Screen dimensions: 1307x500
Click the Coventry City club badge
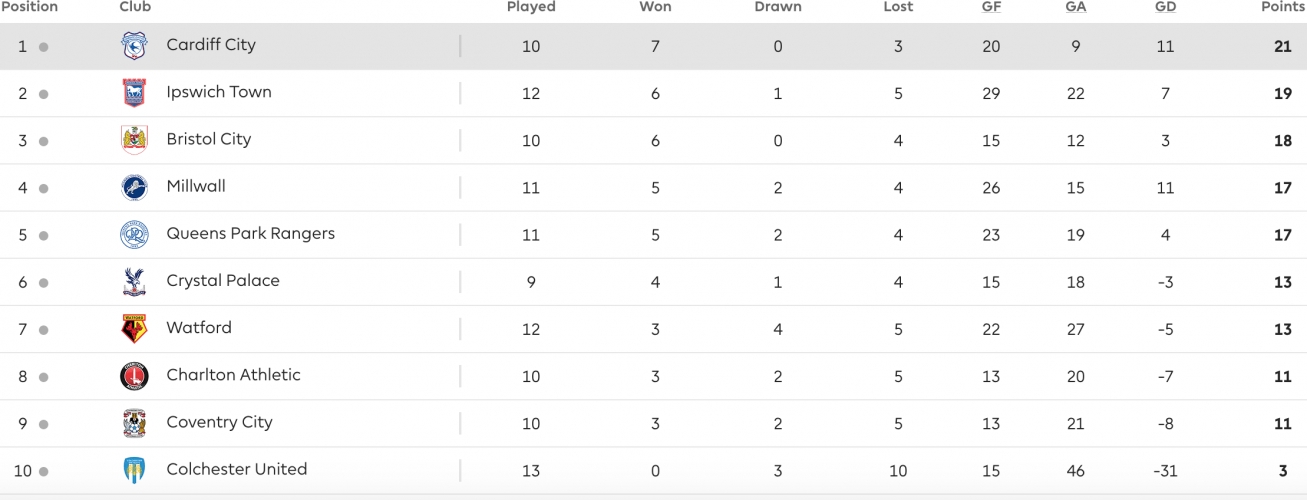coord(134,423)
